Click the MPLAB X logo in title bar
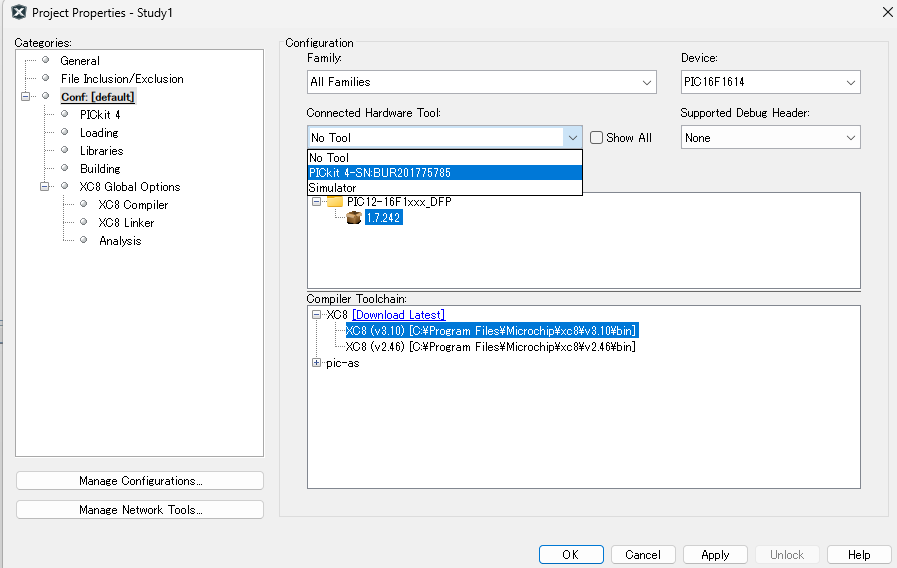This screenshot has height=568, width=897. [18, 12]
